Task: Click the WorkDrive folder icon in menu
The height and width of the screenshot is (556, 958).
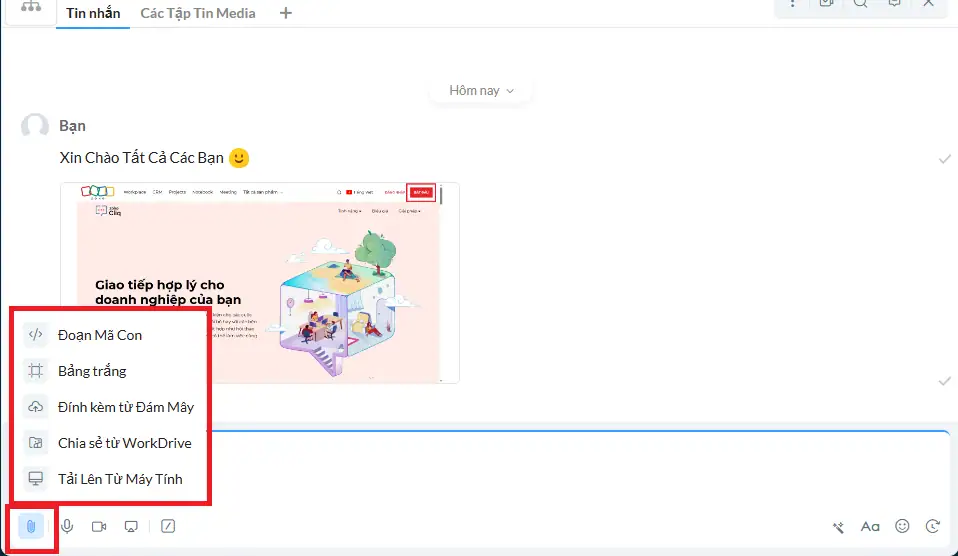Action: coord(35,442)
